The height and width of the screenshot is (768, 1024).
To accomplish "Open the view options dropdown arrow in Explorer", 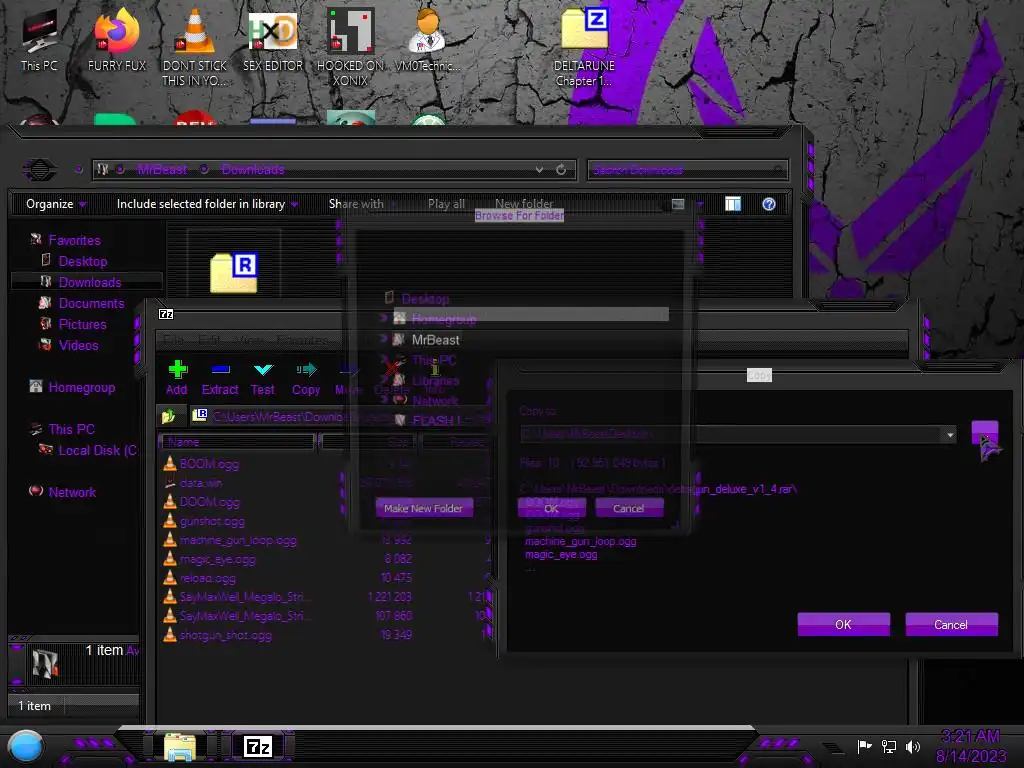I will click(x=699, y=204).
